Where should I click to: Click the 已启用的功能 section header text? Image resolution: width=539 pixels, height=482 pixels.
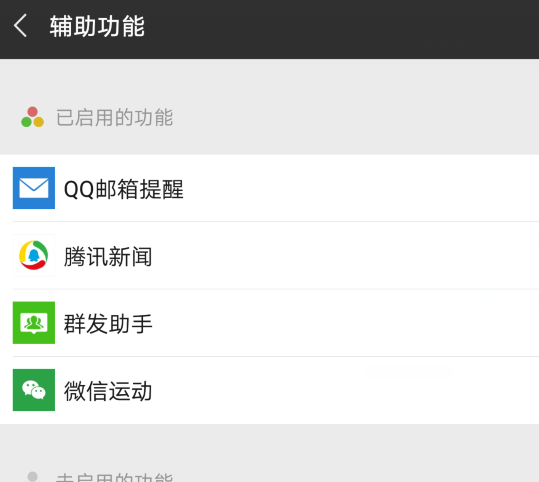[114, 117]
